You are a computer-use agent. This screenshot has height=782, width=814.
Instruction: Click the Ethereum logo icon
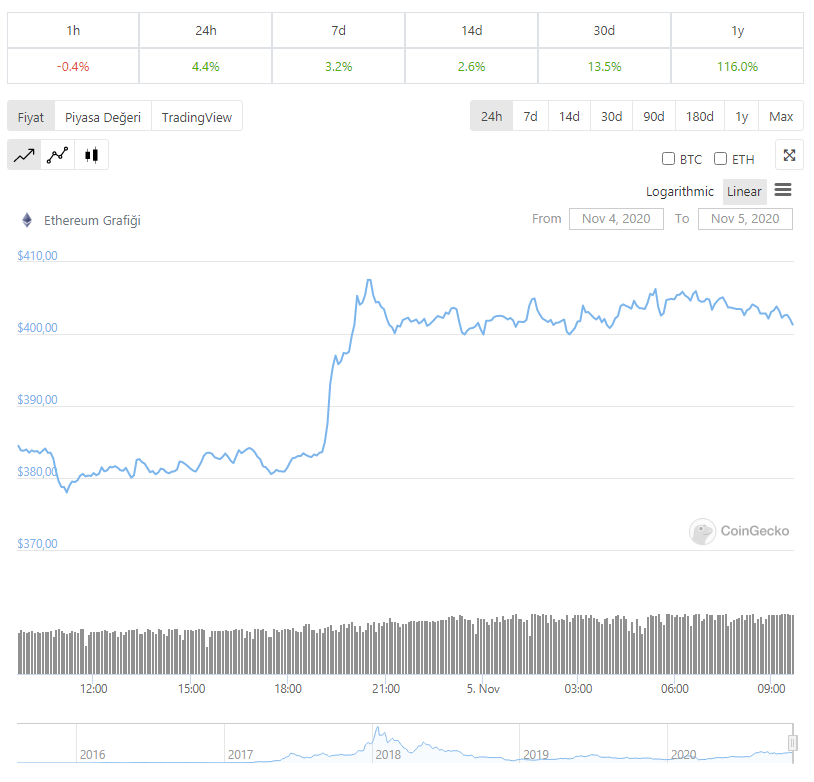pos(27,220)
